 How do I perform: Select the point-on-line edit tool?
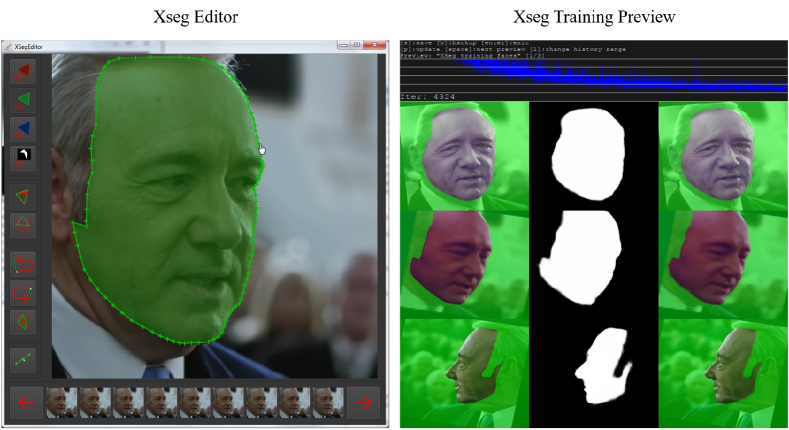[x=23, y=360]
